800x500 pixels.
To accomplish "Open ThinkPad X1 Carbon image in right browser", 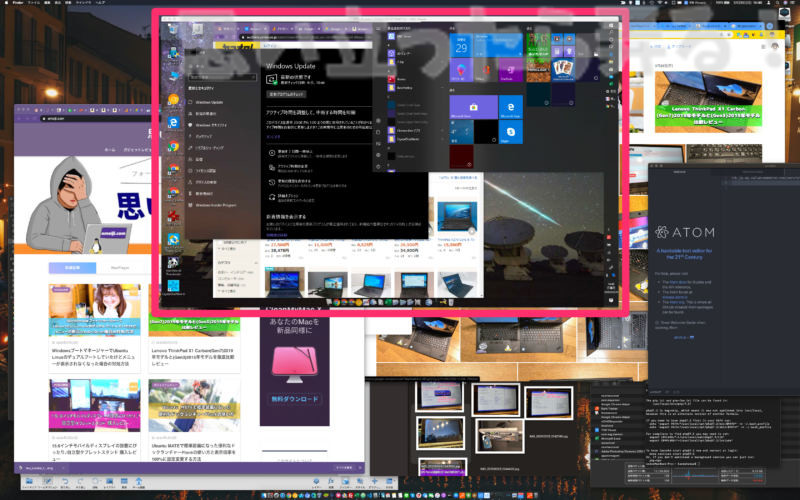I will tap(708, 102).
